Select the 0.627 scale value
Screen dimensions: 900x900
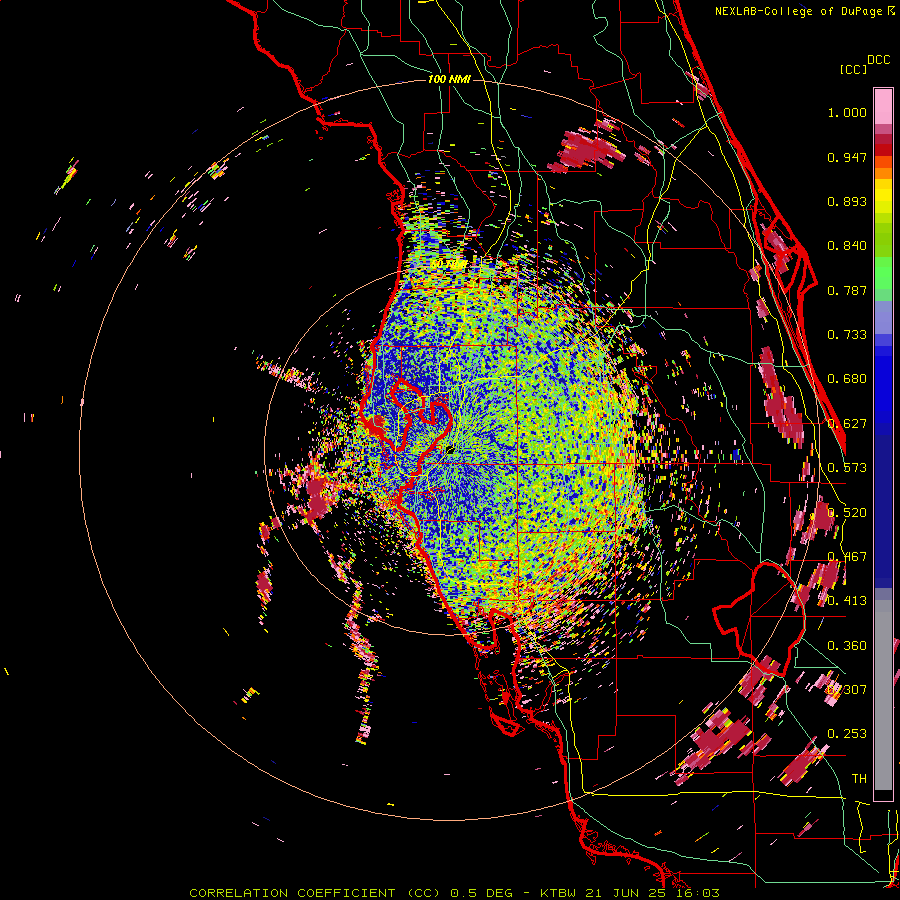tap(847, 424)
